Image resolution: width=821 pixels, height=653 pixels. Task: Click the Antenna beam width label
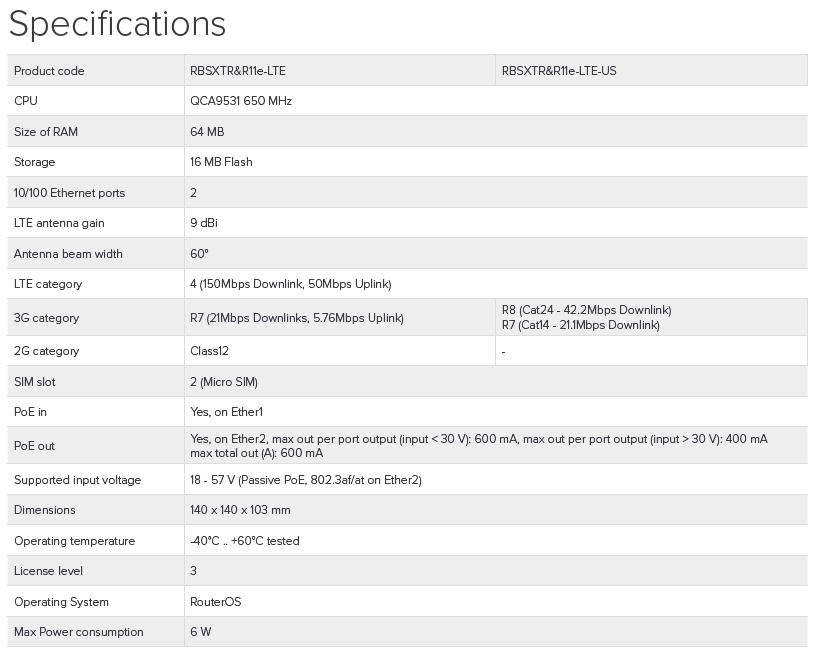tap(68, 254)
